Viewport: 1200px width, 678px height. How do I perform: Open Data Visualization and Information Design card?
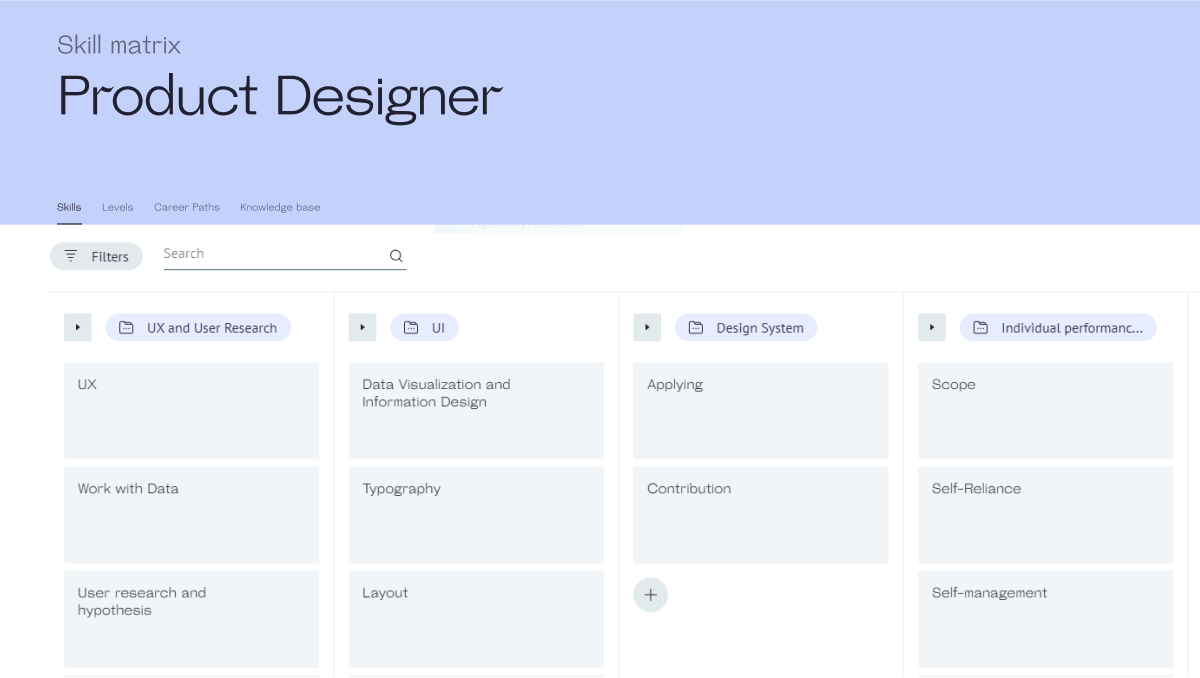coord(476,410)
